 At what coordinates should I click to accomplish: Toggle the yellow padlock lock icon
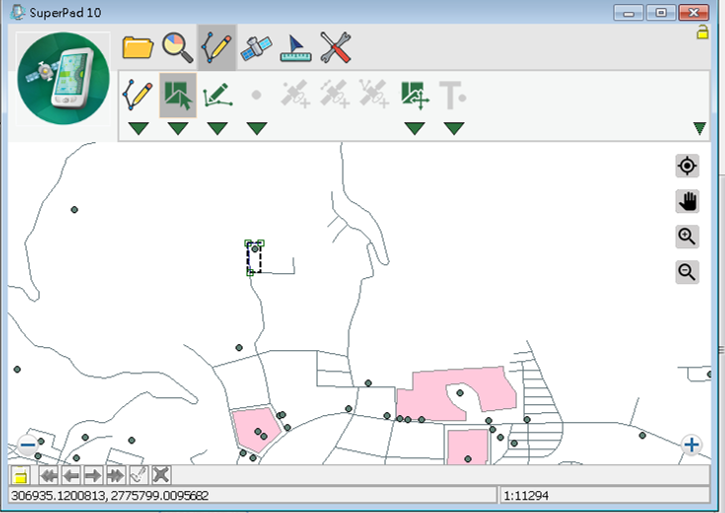[x=702, y=32]
